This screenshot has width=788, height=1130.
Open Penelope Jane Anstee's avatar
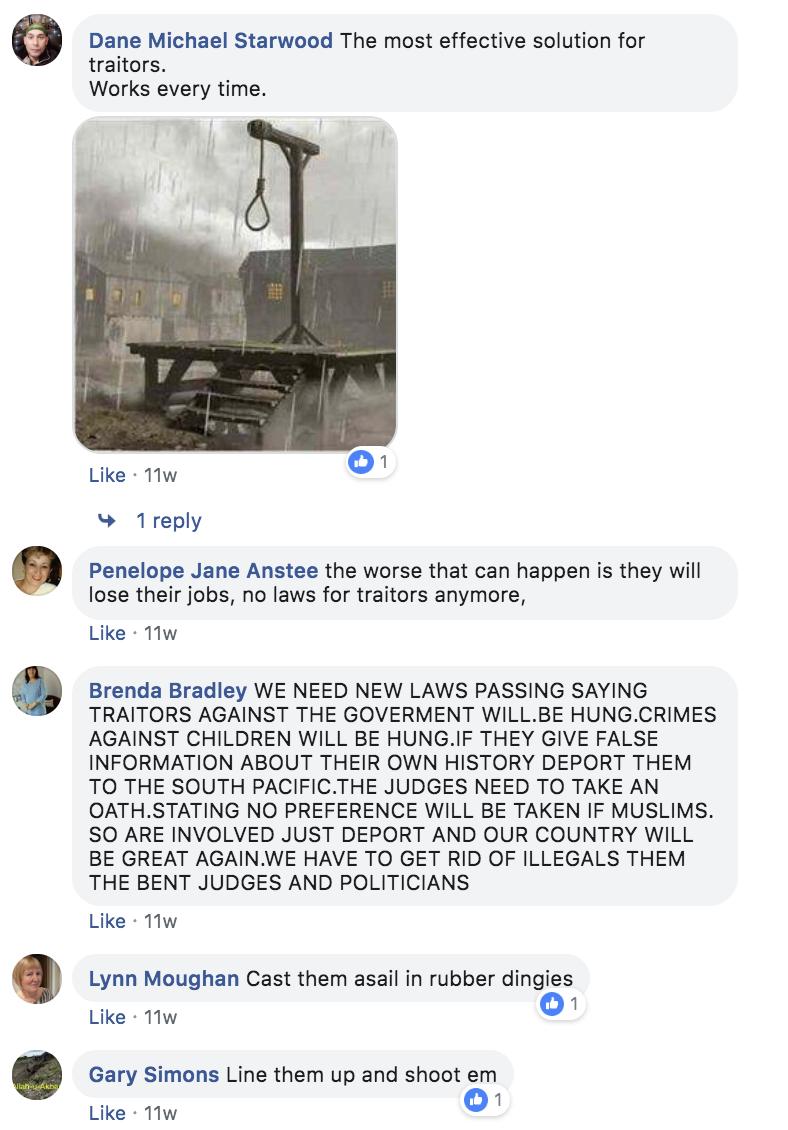[x=37, y=571]
